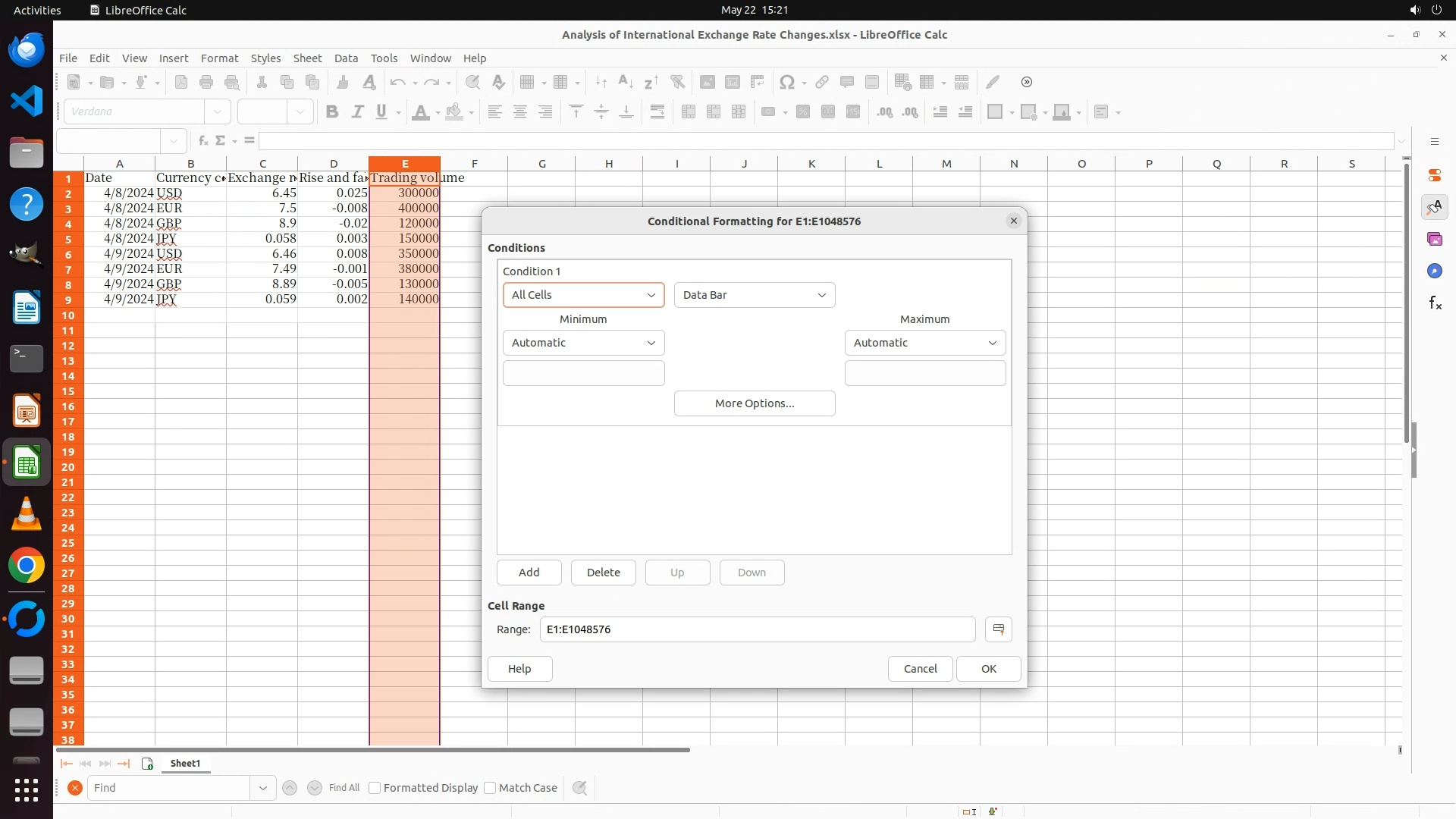Expand the Maximum Automatic dropdown
This screenshot has width=1456, height=819.
924,343
